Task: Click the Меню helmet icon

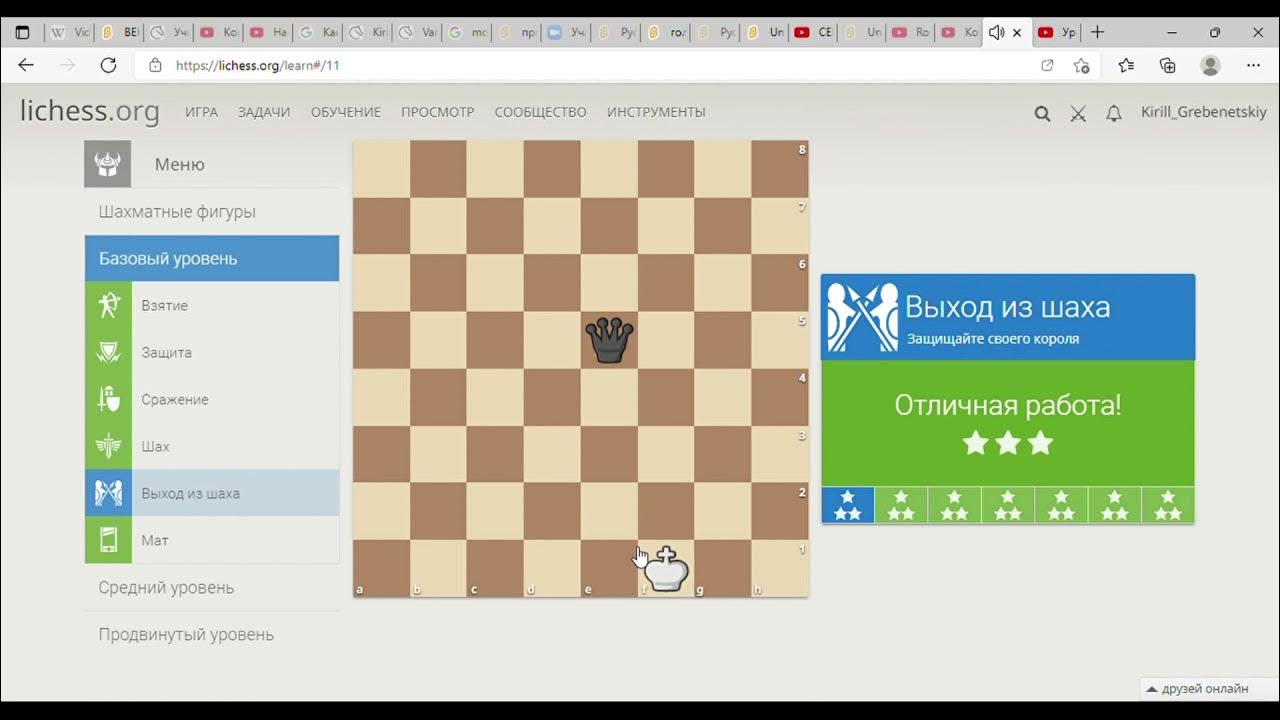Action: point(107,164)
